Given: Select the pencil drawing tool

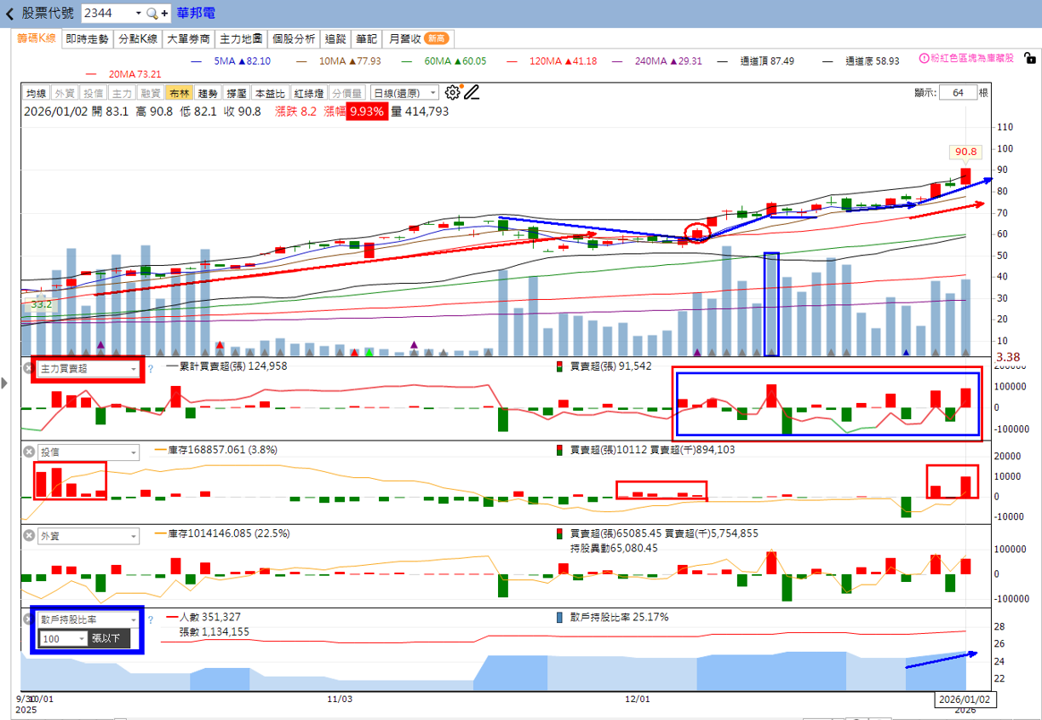Looking at the screenshot, I should tap(472, 92).
